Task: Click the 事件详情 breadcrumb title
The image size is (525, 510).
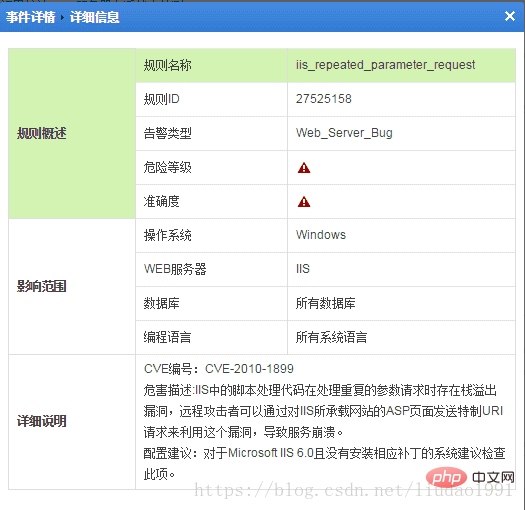Action: click(30, 17)
